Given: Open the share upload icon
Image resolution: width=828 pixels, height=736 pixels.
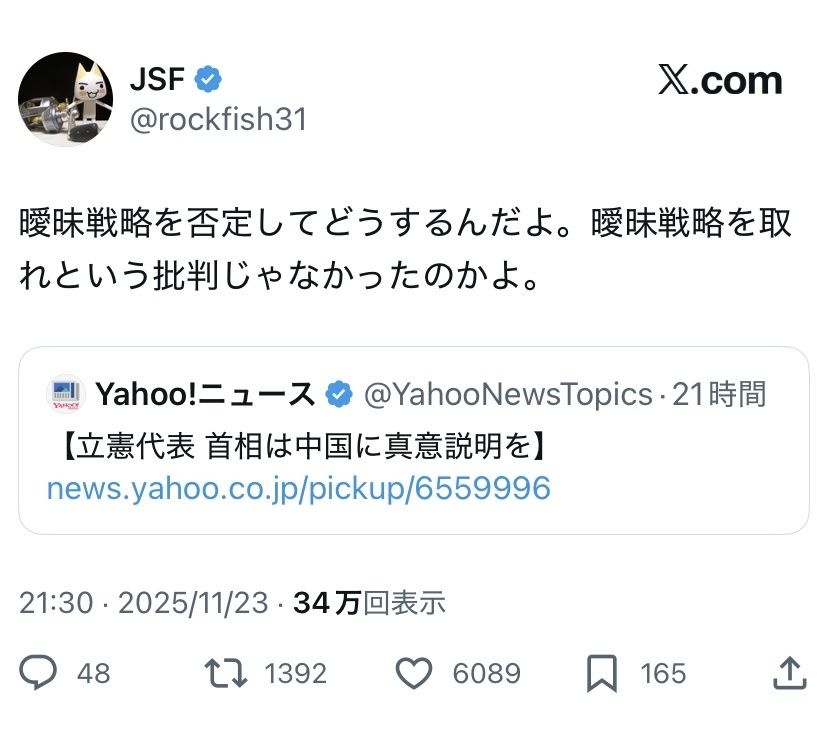Looking at the screenshot, I should click(x=789, y=673).
